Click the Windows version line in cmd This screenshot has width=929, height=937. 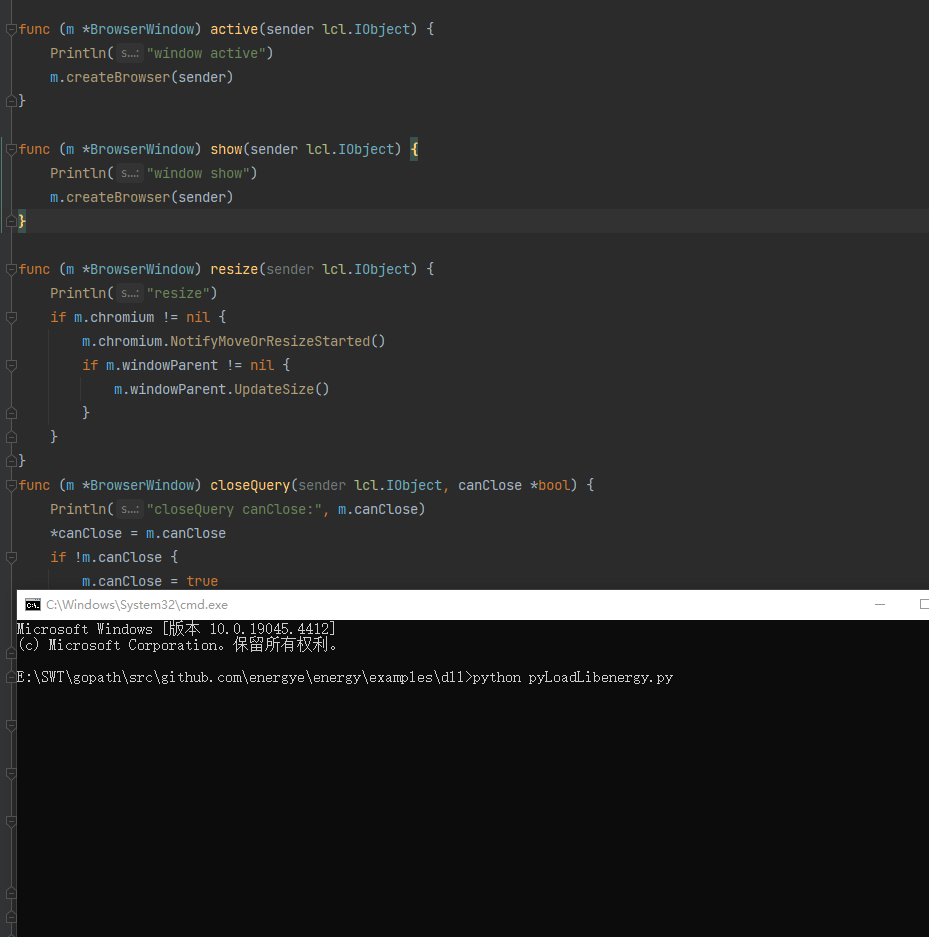click(176, 629)
